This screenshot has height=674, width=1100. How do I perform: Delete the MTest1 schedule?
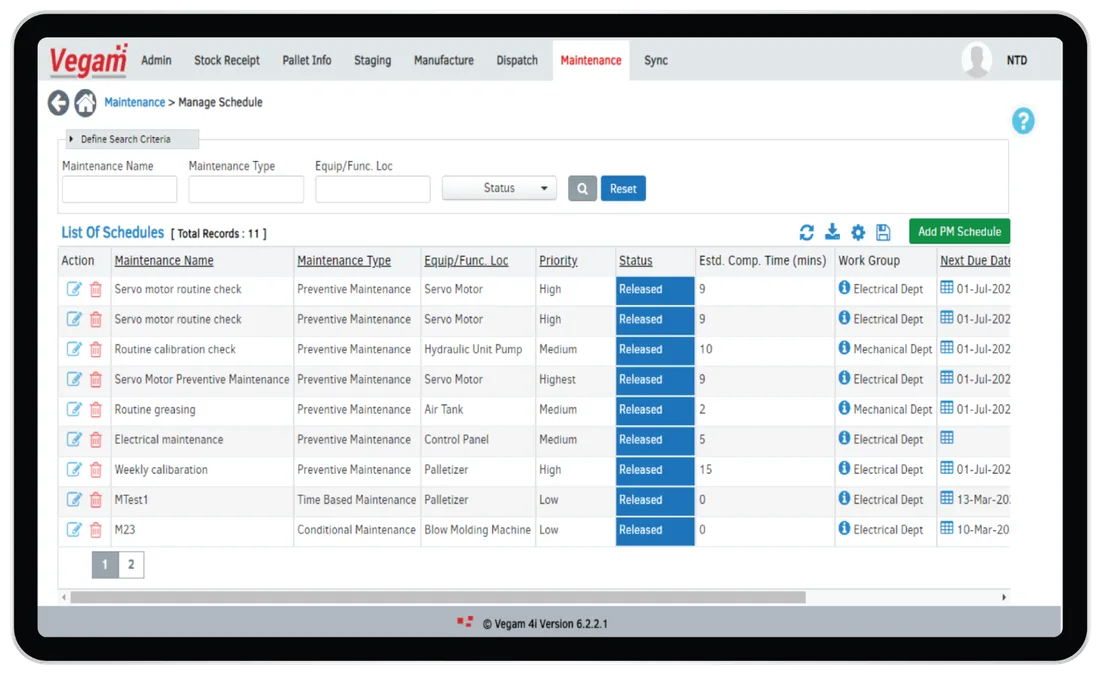click(x=96, y=500)
